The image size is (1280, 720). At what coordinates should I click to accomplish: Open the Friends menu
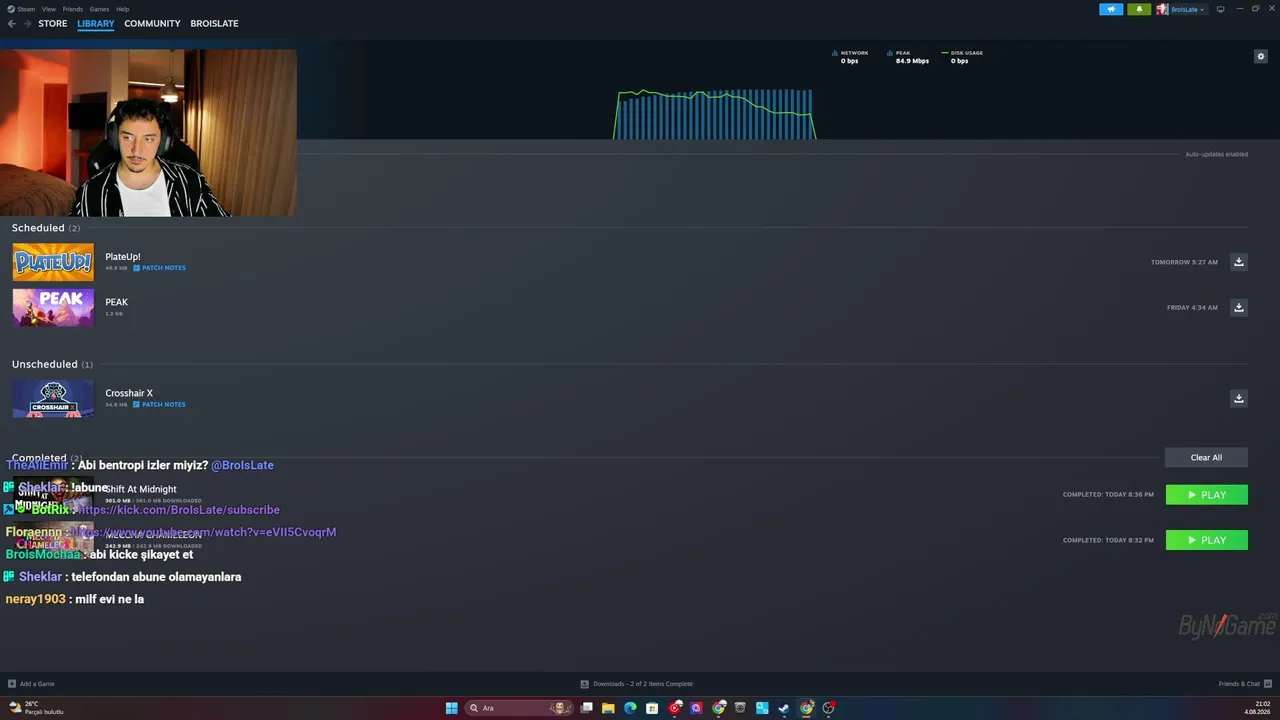point(73,9)
